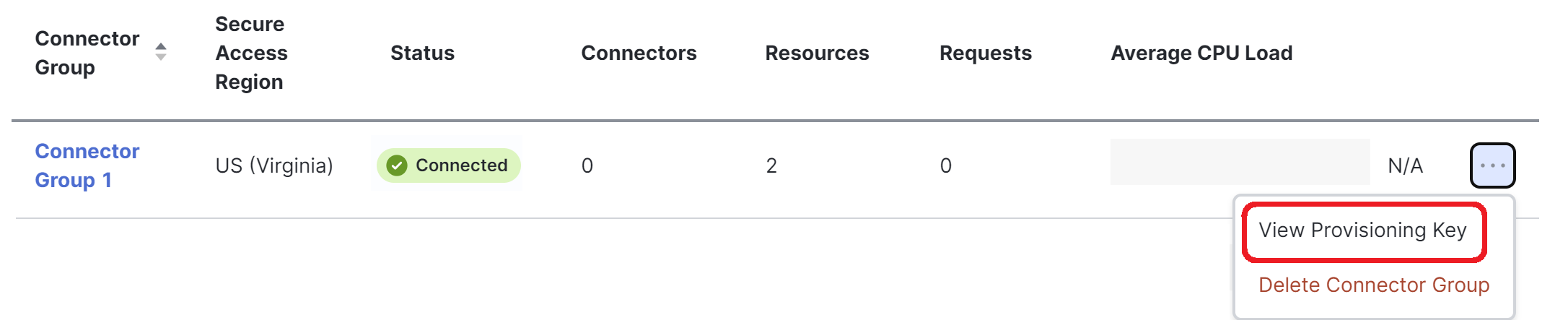The image size is (1568, 336).
Task: Click the empty CPU load progress bar
Action: pos(1240,162)
